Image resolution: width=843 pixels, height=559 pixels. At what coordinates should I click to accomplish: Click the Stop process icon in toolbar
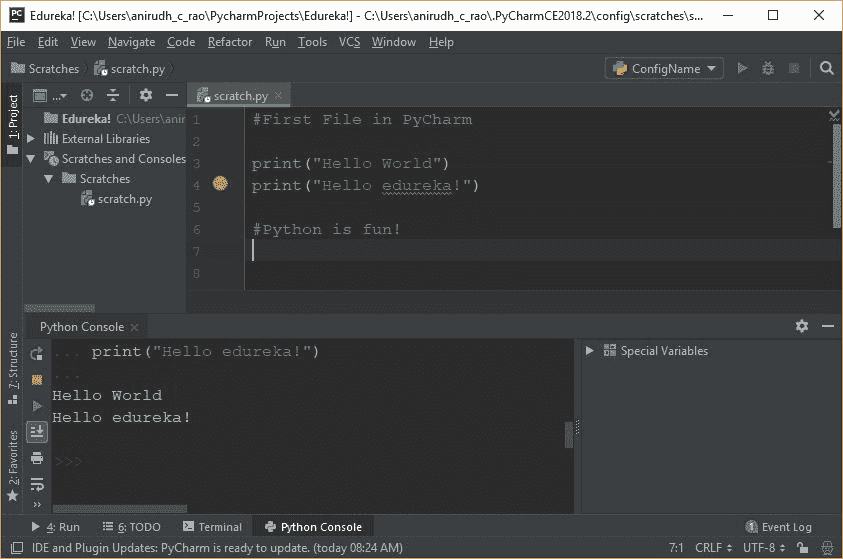point(794,68)
